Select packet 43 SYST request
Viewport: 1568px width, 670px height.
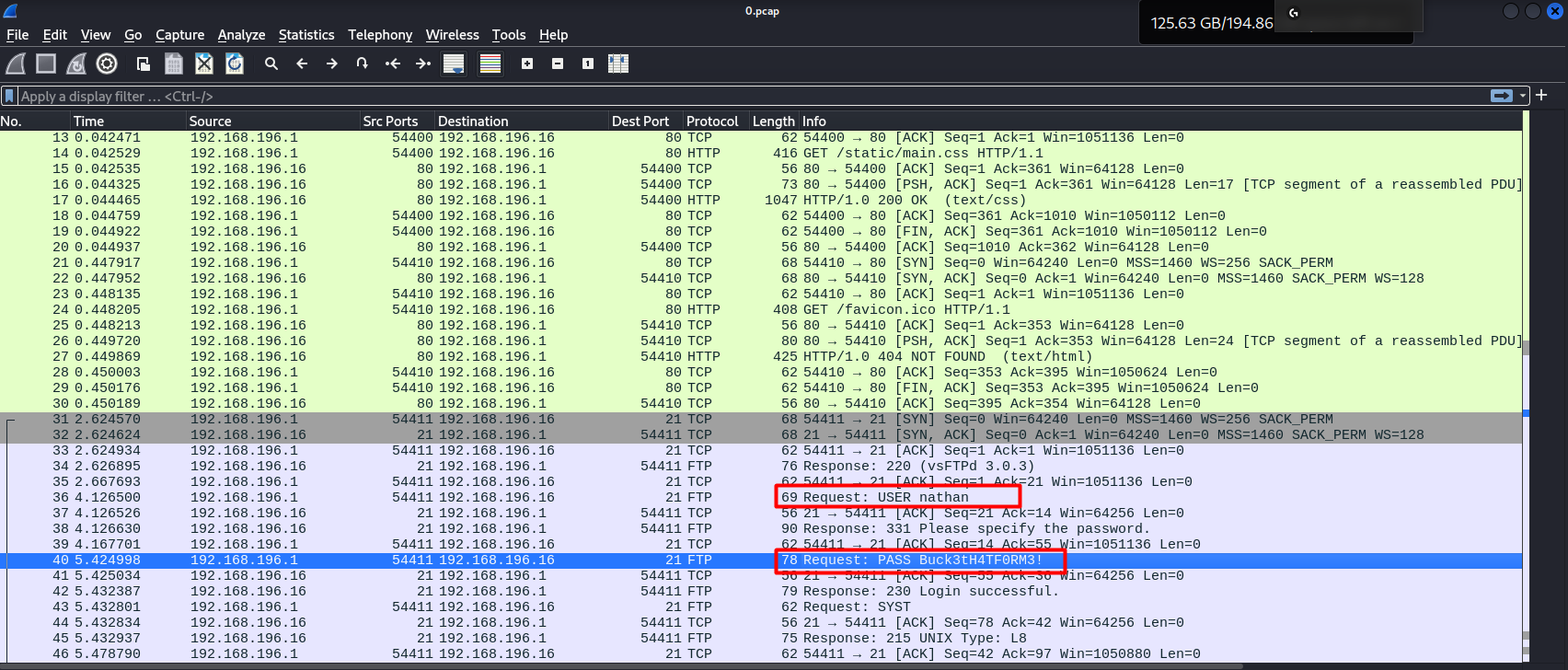coord(761,606)
